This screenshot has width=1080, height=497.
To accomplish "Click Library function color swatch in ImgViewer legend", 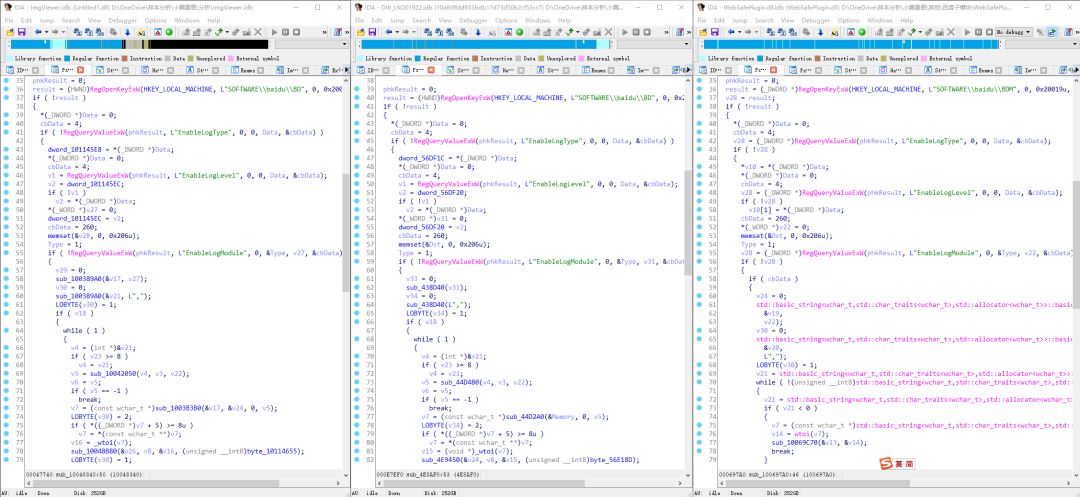I will coord(9,59).
